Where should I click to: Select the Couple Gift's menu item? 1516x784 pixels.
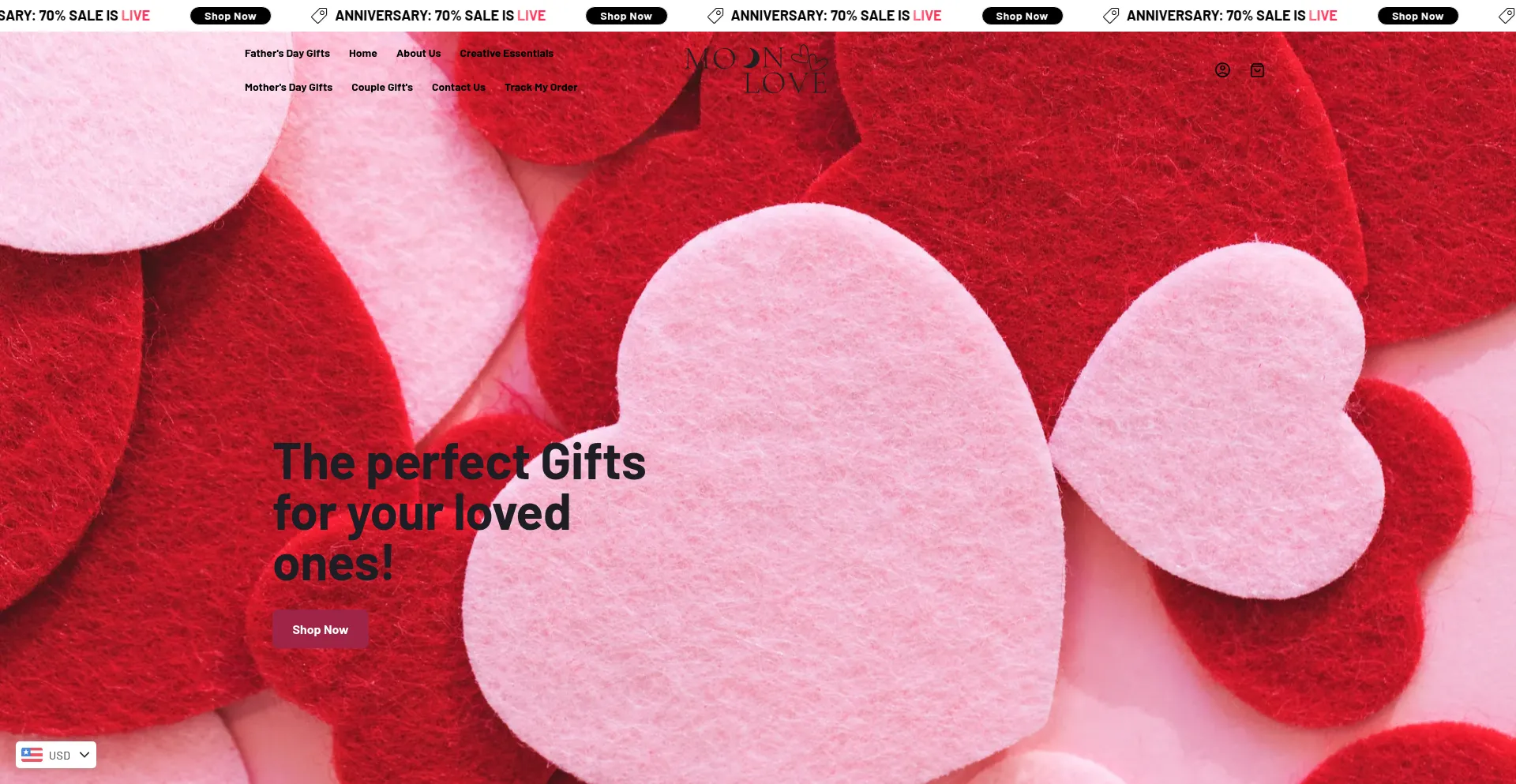(x=382, y=88)
